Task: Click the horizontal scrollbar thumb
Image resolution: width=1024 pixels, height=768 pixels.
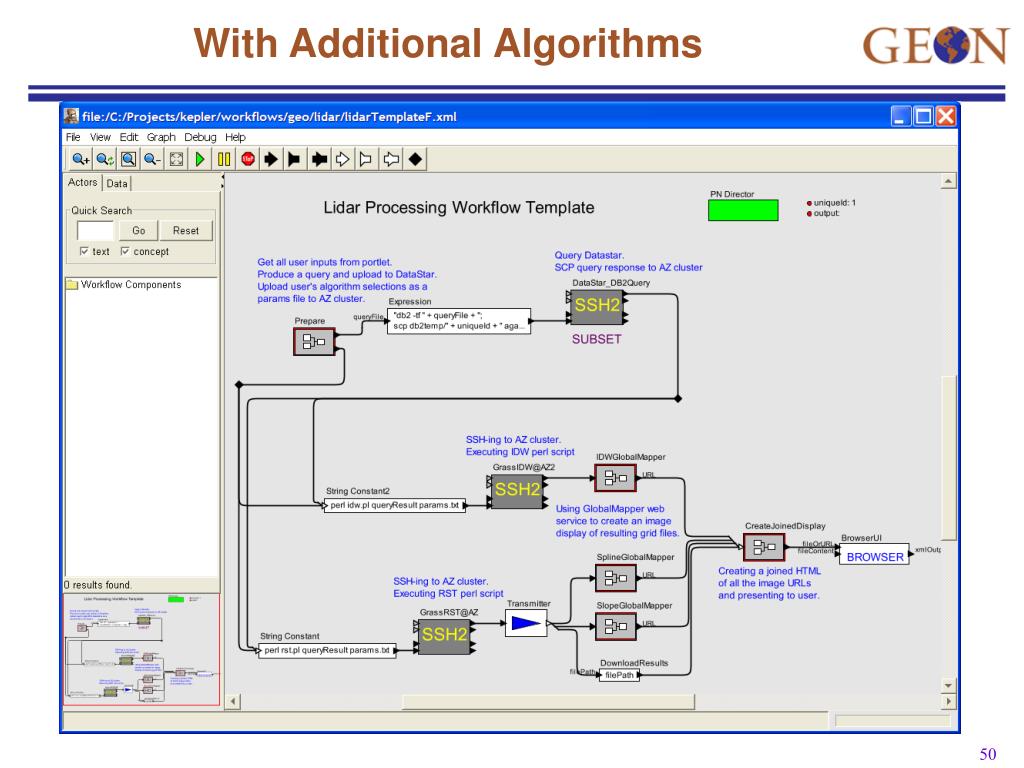Action: coord(549,701)
